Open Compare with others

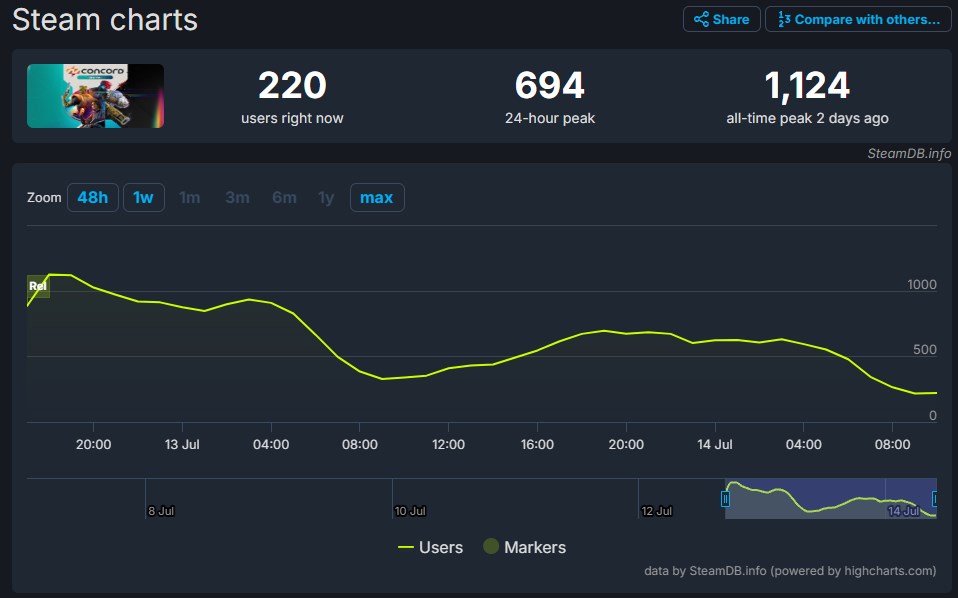pos(858,19)
